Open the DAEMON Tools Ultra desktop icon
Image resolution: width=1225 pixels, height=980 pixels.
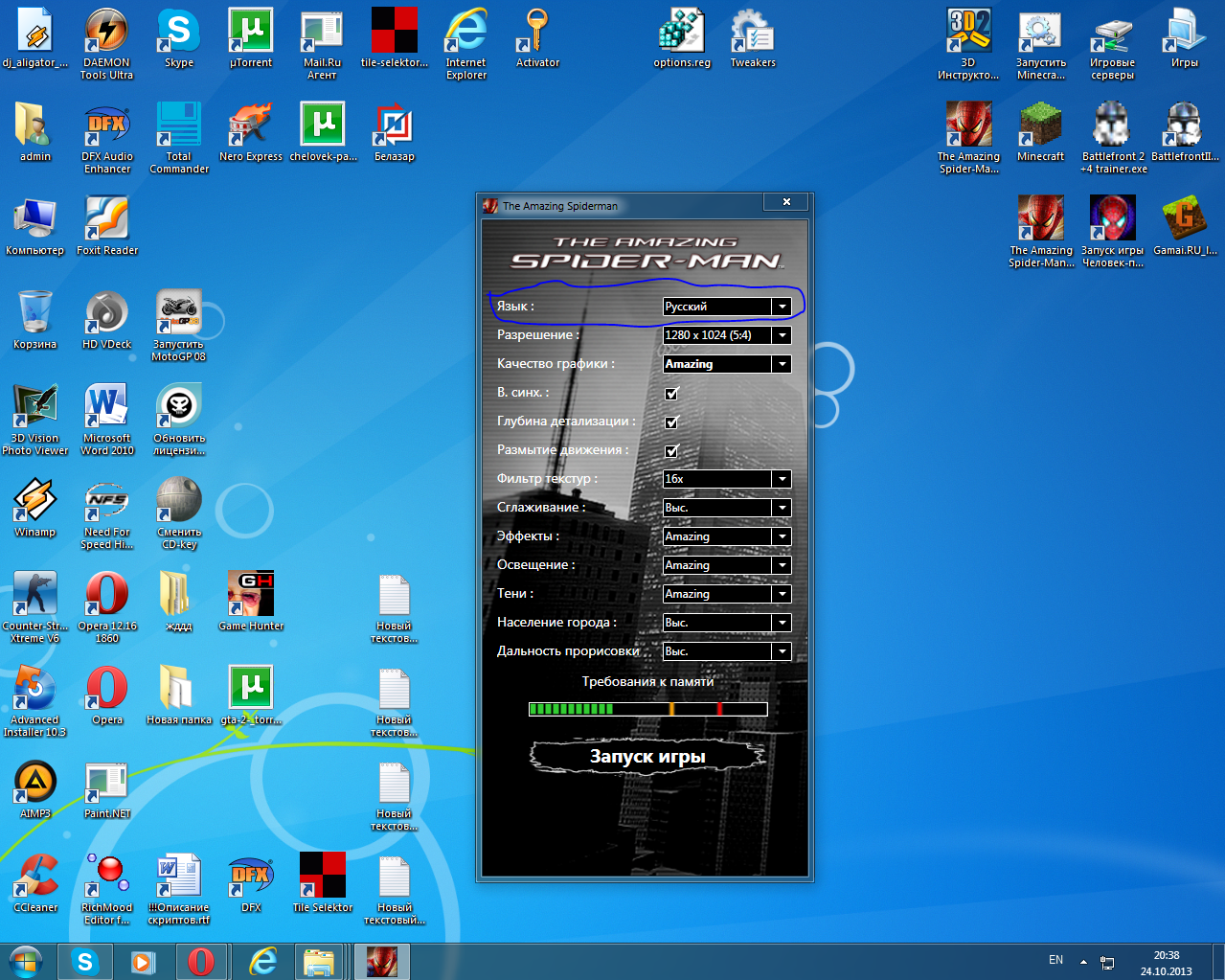pyautogui.click(x=106, y=32)
